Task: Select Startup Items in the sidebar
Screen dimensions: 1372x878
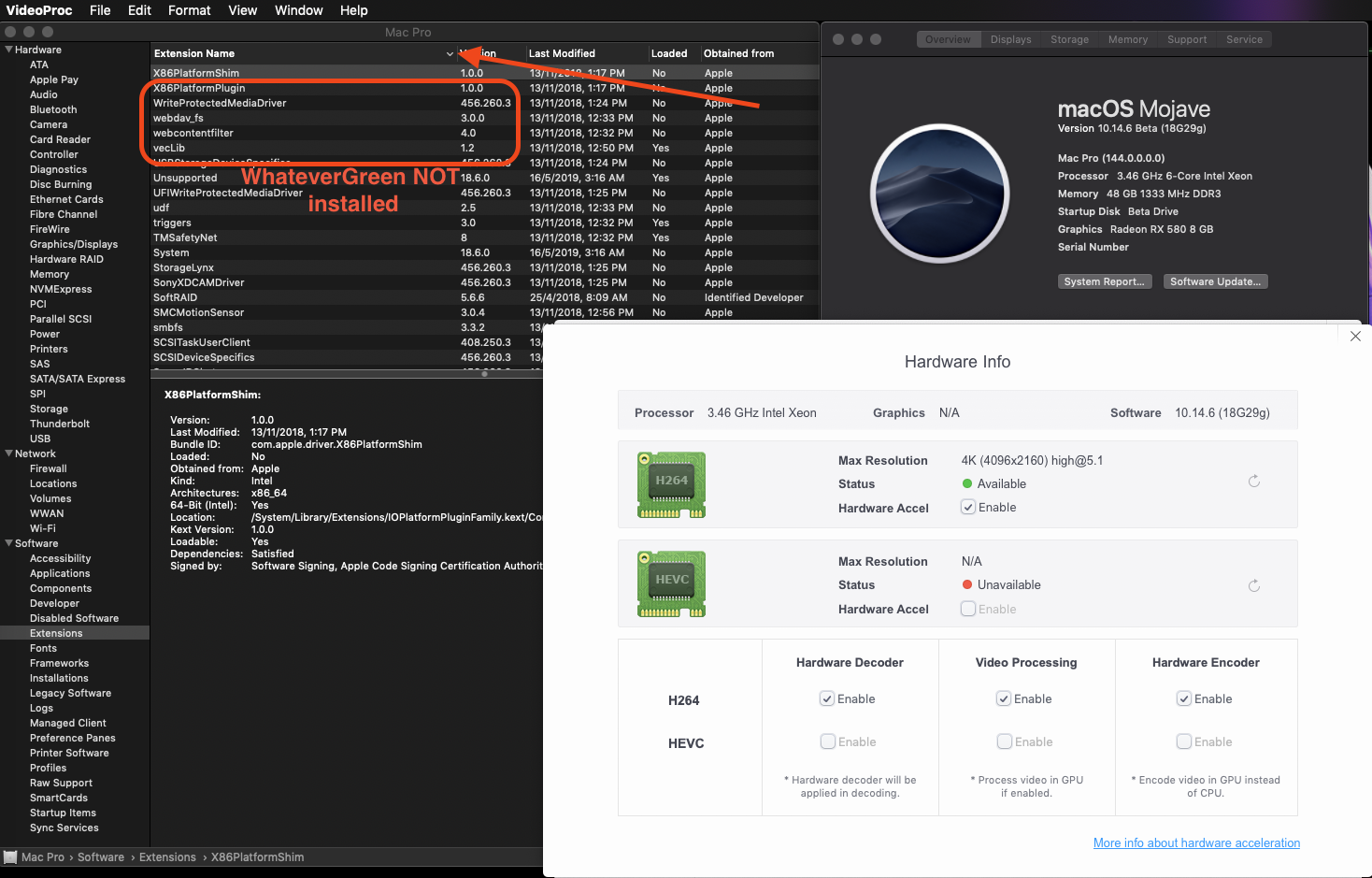Action: pyautogui.click(x=63, y=813)
